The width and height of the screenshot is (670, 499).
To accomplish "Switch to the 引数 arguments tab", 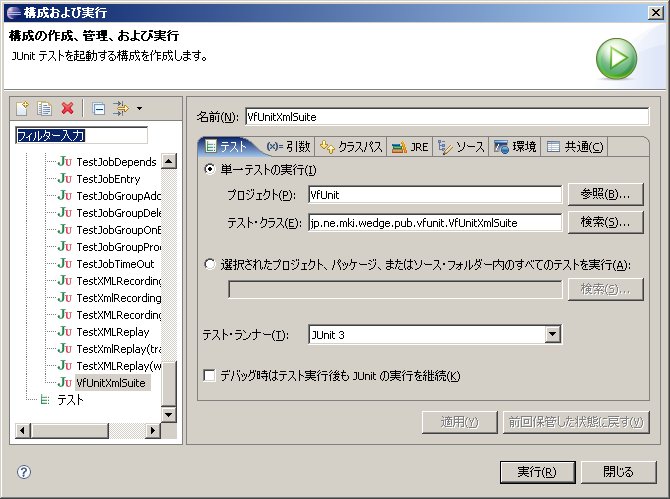I will pos(288,147).
